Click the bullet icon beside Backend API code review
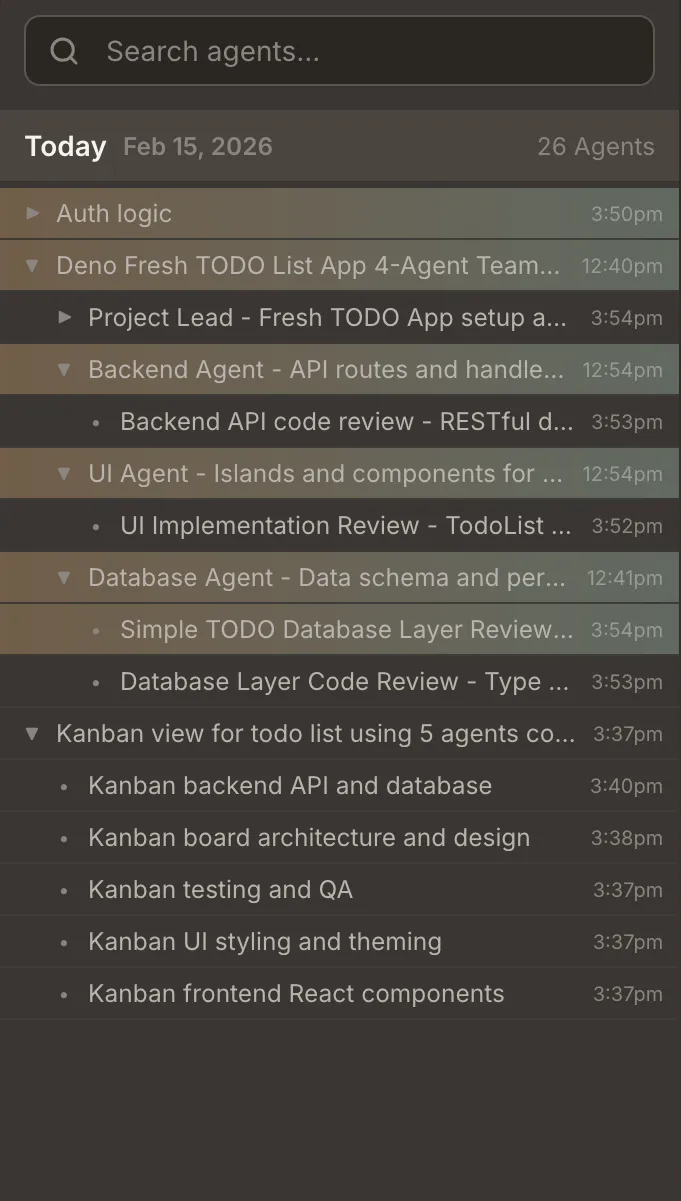This screenshot has width=681, height=1201. 95,421
